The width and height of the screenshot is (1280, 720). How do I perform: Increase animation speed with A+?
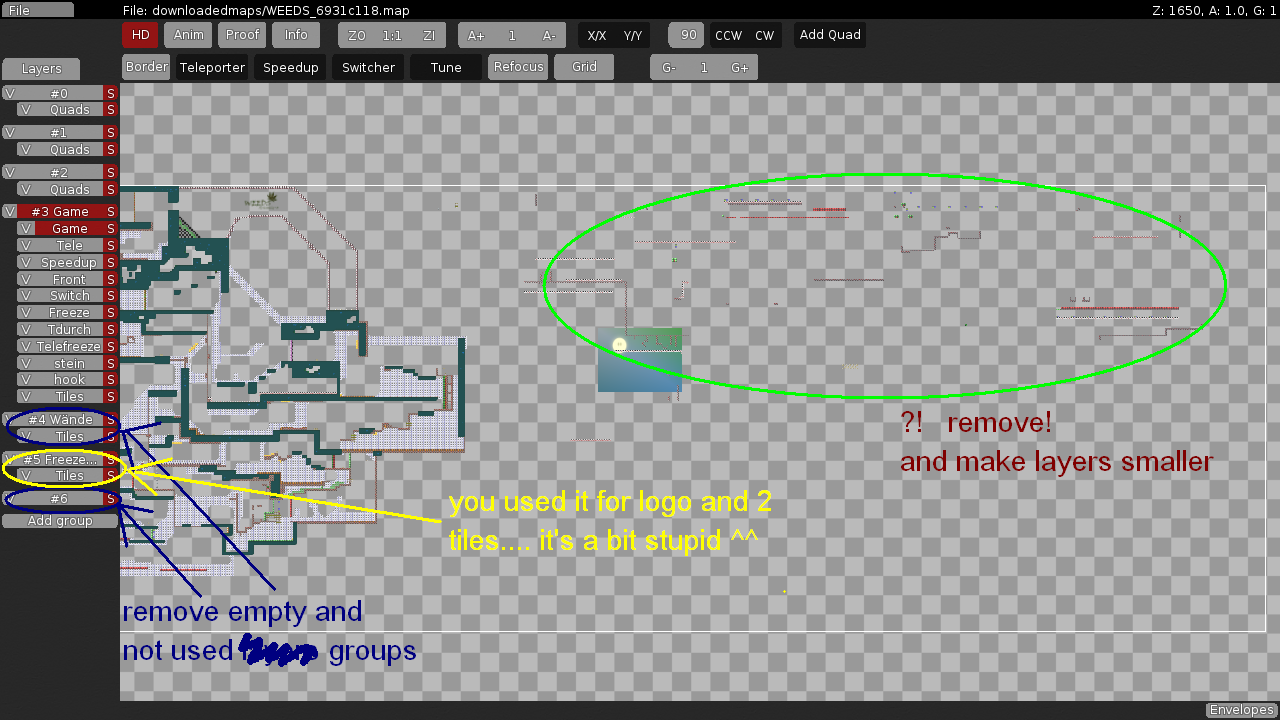click(x=476, y=35)
